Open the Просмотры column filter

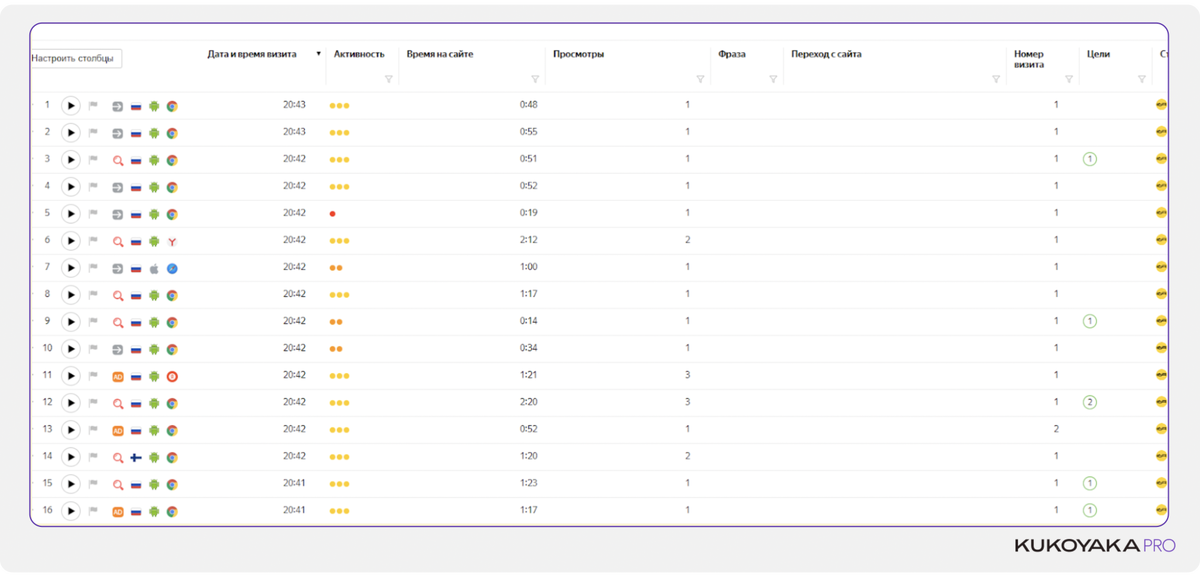point(700,79)
